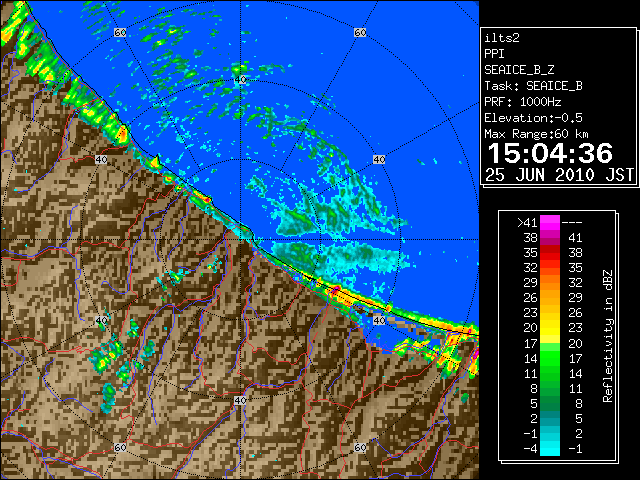Click the "ilts2" radar site label
This screenshot has height=480, width=640.
(x=502, y=38)
